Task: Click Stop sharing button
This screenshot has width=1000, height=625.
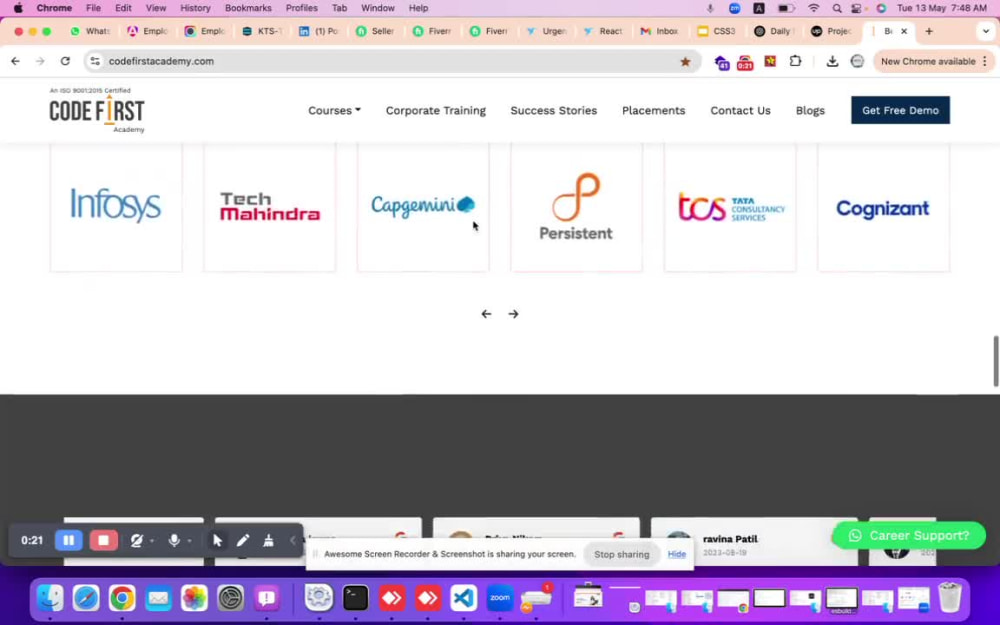Action: 621,554
